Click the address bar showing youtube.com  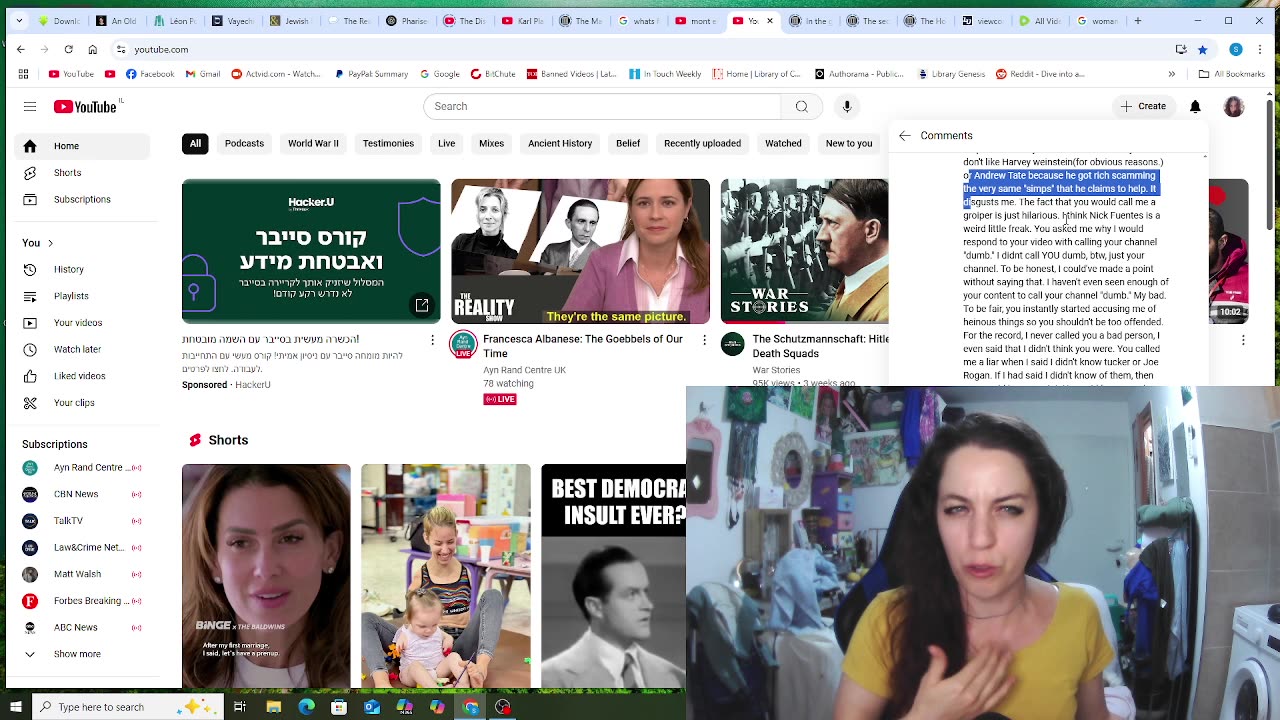pos(640,49)
